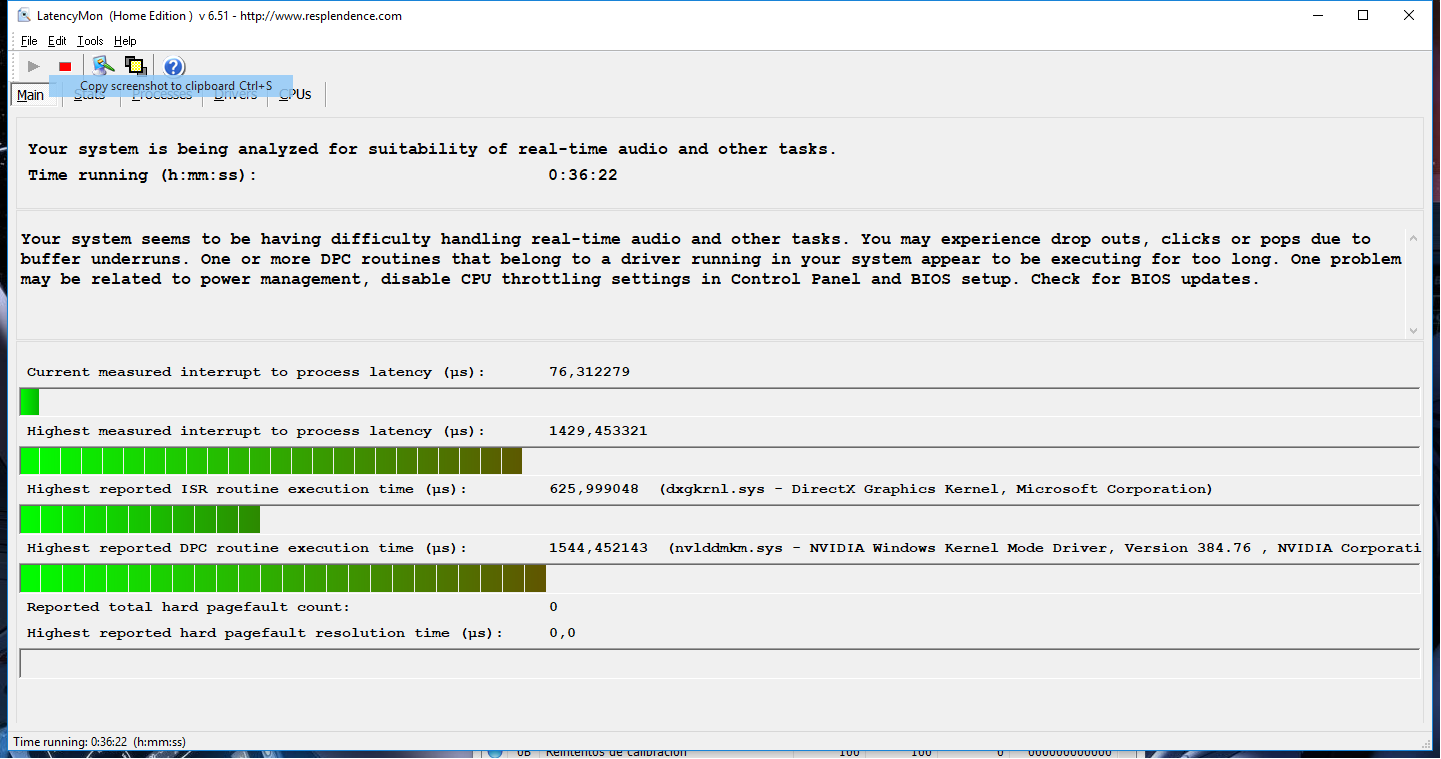1441x759 pixels.
Task: Close the LatencyMon window
Action: point(1409,15)
